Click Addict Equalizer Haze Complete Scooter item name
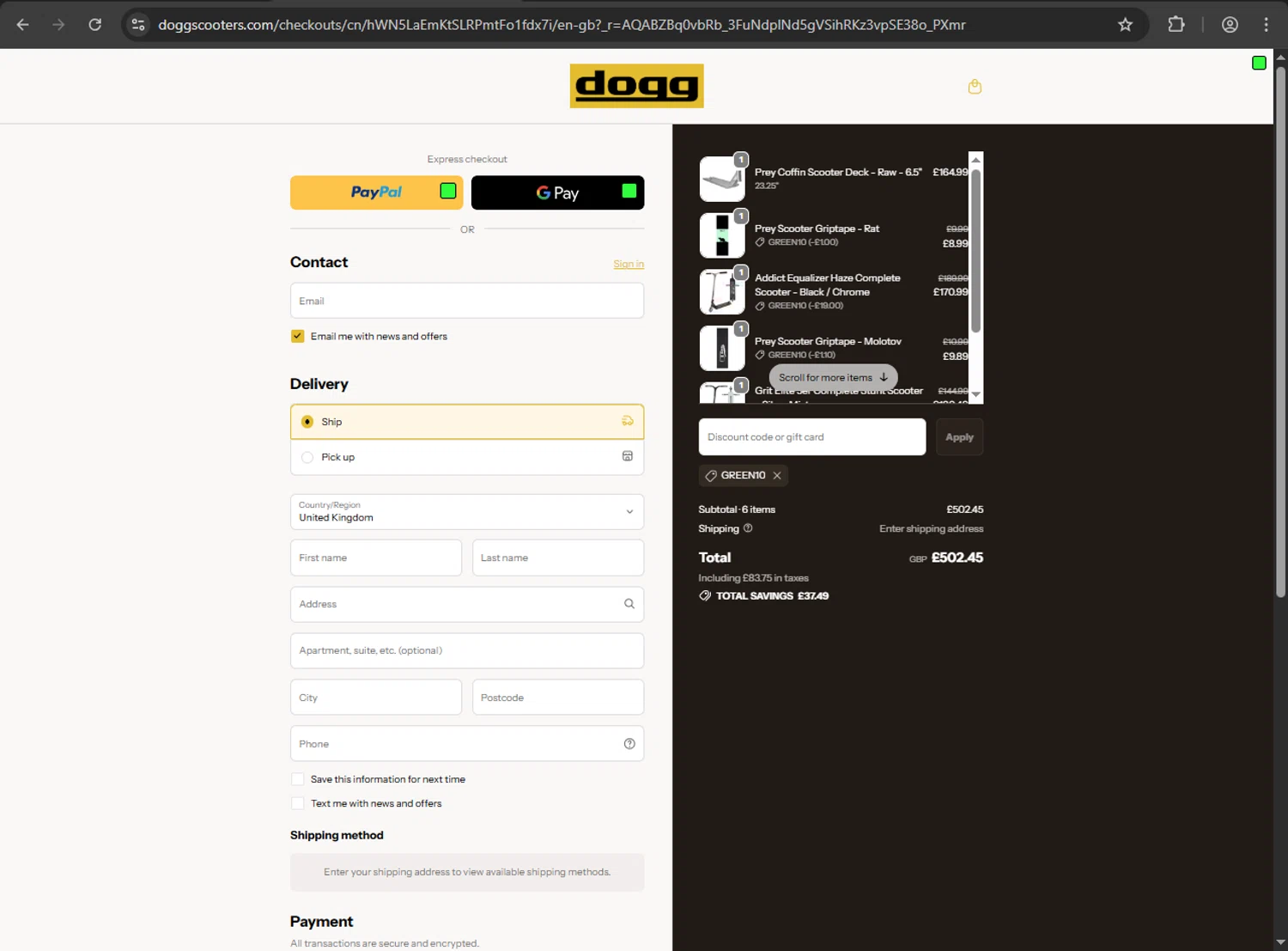The width and height of the screenshot is (1288, 951). [828, 285]
